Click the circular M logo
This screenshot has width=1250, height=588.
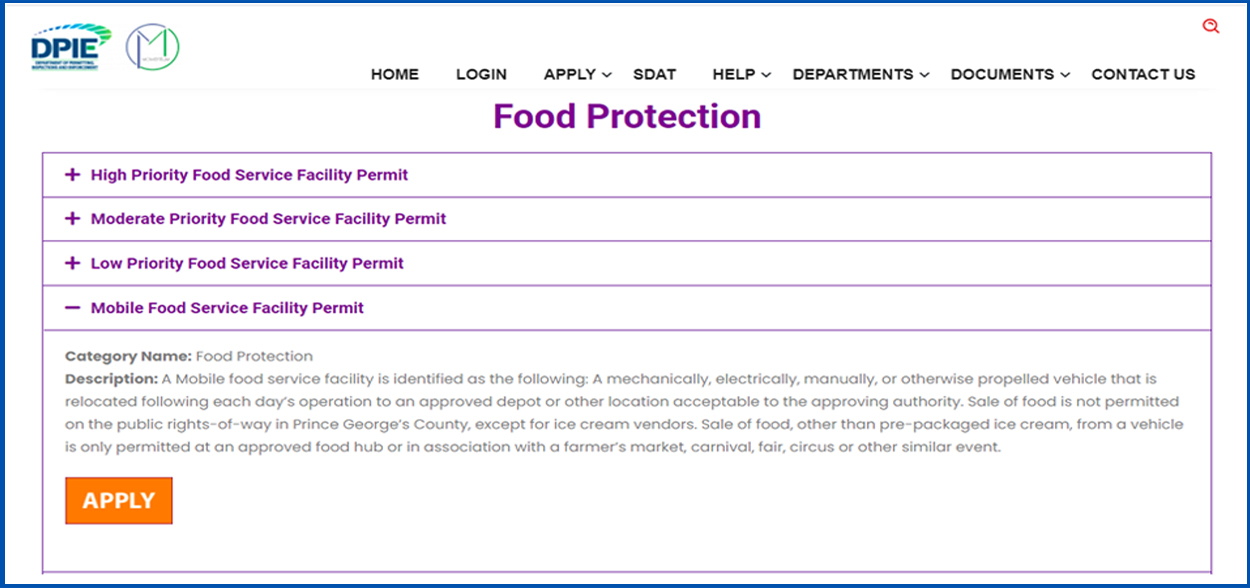(x=152, y=47)
